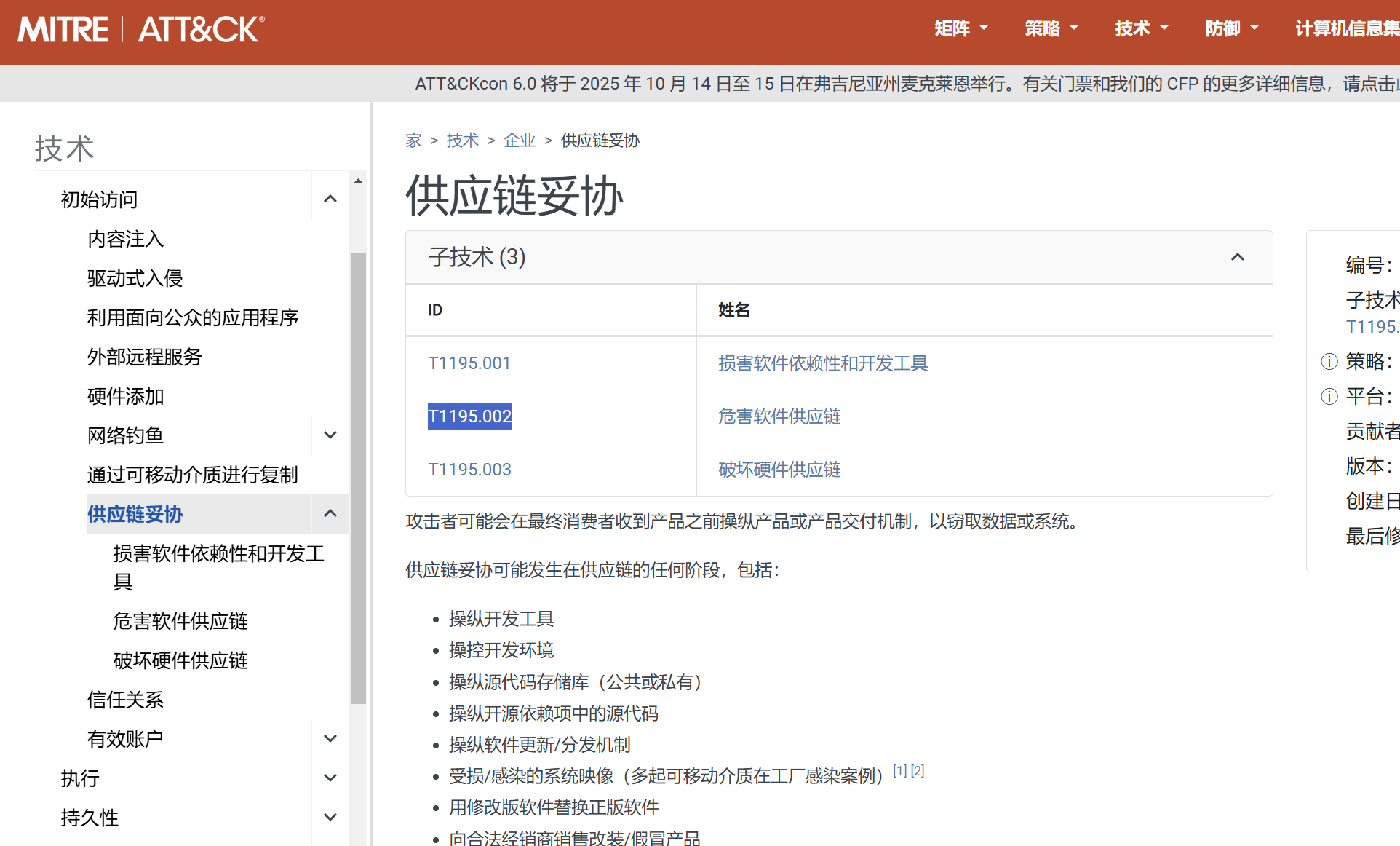Click the 操纵软件更新/分发机制 bullet text

click(539, 745)
